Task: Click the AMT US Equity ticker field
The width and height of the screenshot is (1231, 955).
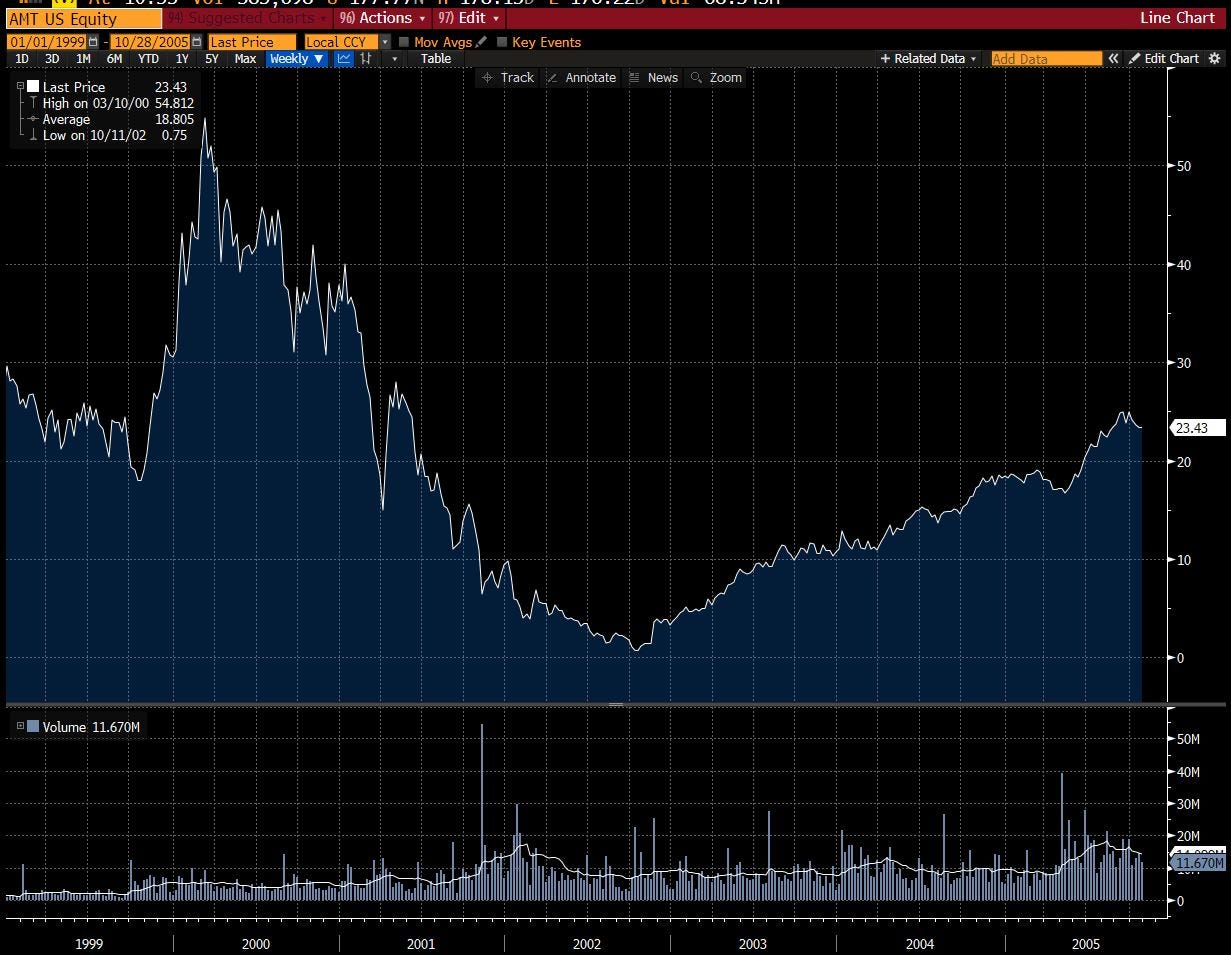Action: [83, 18]
